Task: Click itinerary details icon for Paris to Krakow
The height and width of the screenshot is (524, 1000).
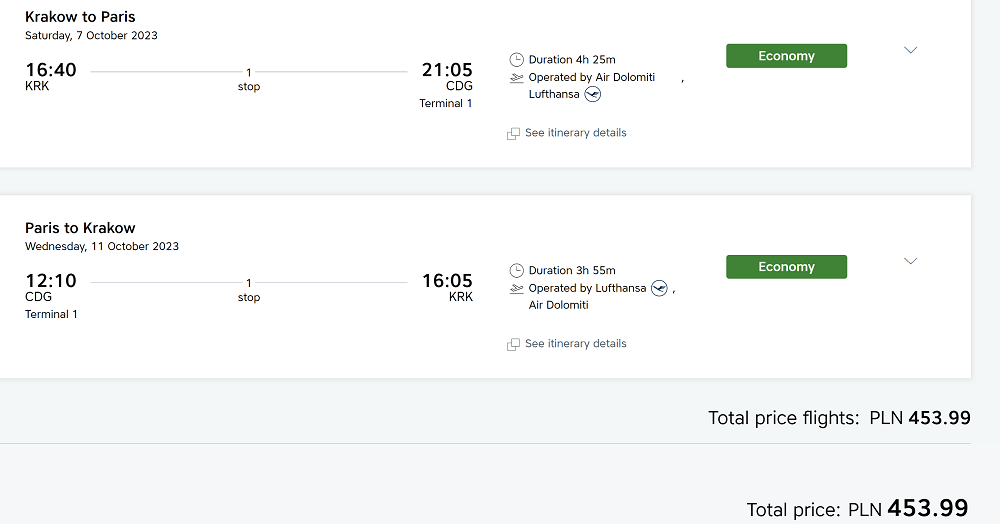Action: tap(513, 345)
